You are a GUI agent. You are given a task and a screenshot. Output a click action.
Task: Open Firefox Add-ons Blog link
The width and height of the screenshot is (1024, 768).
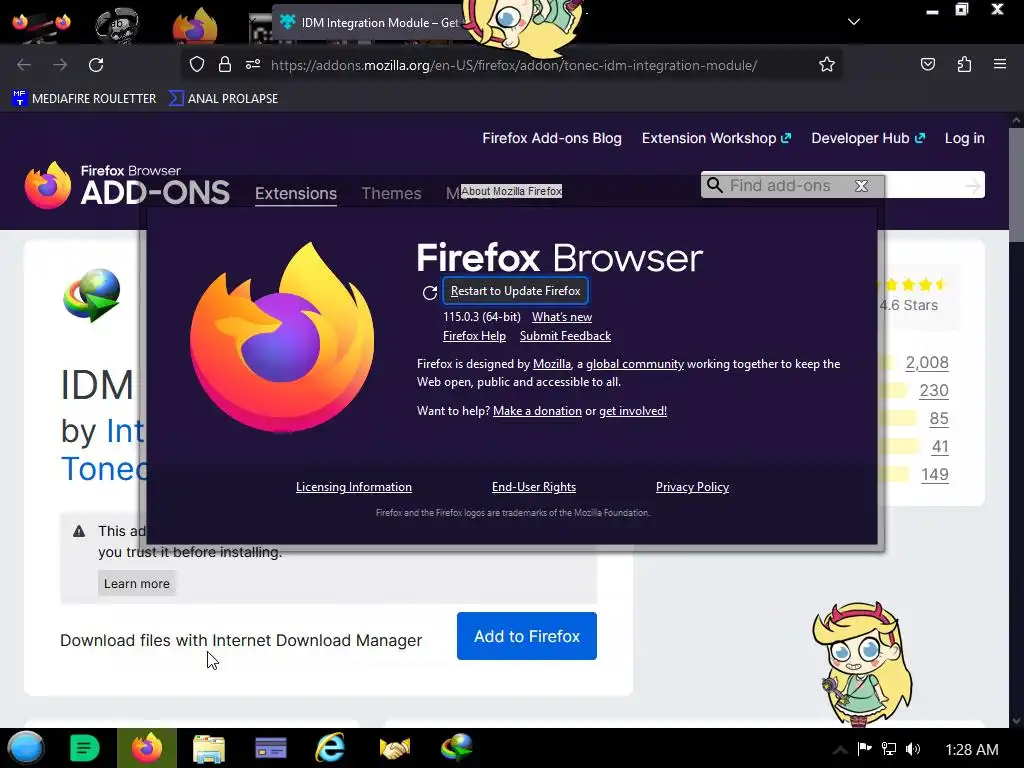[x=552, y=138]
